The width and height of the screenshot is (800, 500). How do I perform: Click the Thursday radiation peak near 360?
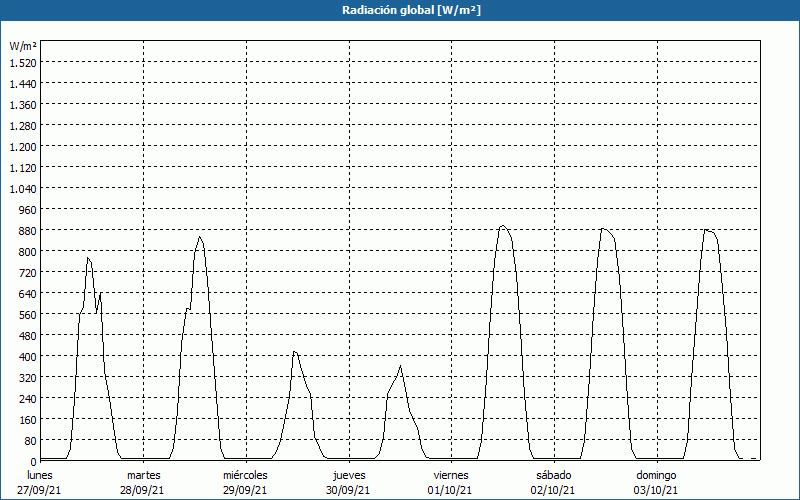[401, 366]
